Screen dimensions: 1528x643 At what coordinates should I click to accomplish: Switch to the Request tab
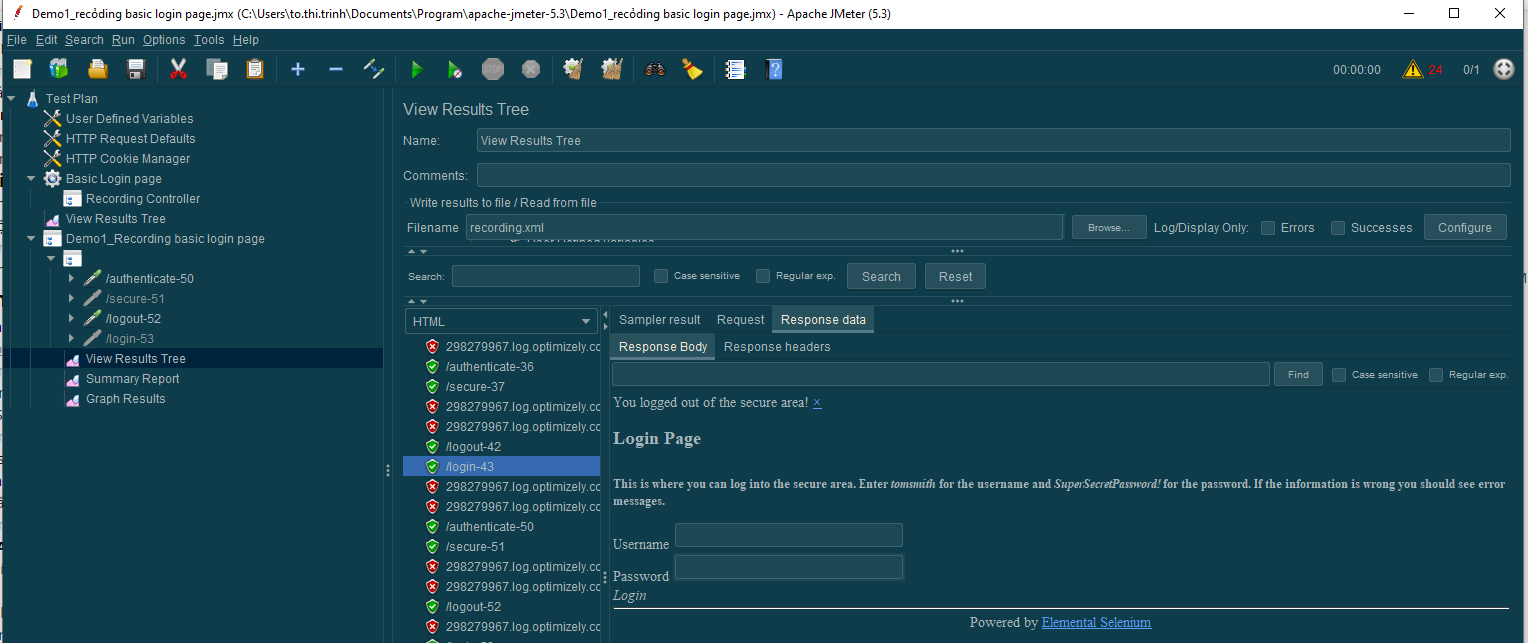tap(740, 320)
